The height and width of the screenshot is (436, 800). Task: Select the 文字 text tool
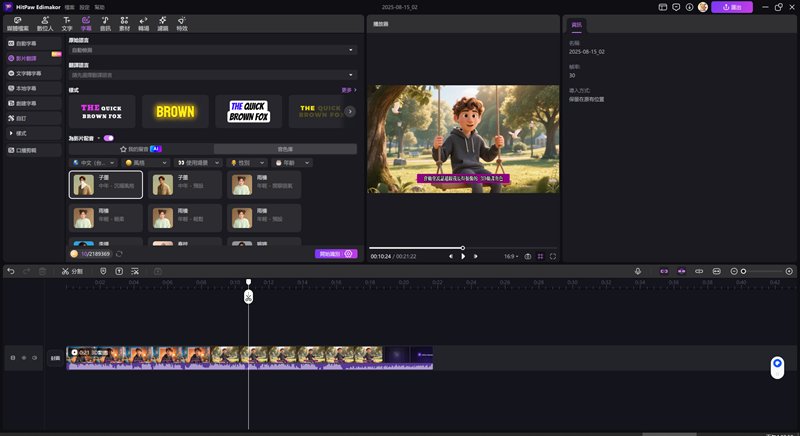pyautogui.click(x=67, y=23)
